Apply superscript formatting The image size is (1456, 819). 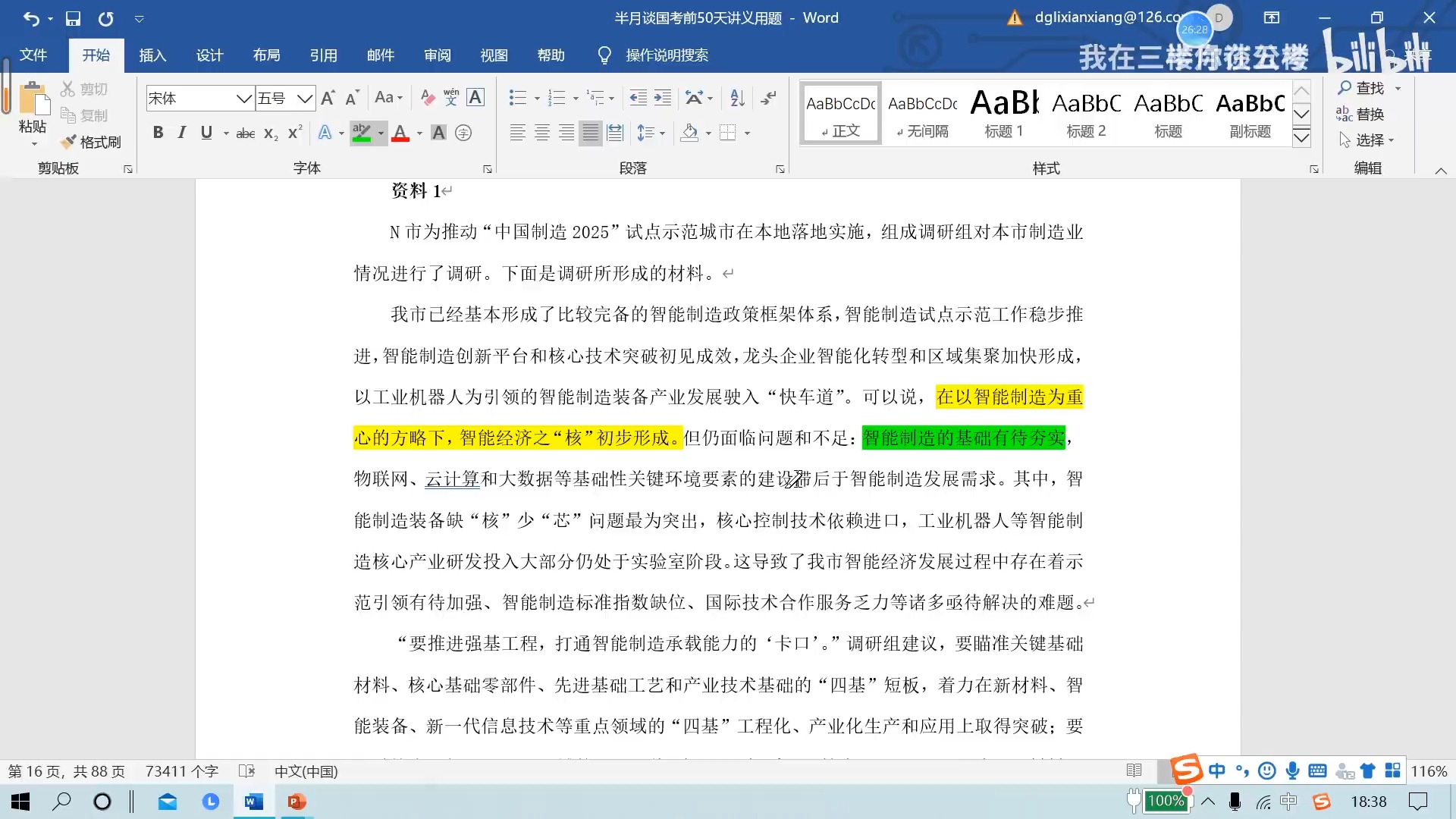(295, 133)
